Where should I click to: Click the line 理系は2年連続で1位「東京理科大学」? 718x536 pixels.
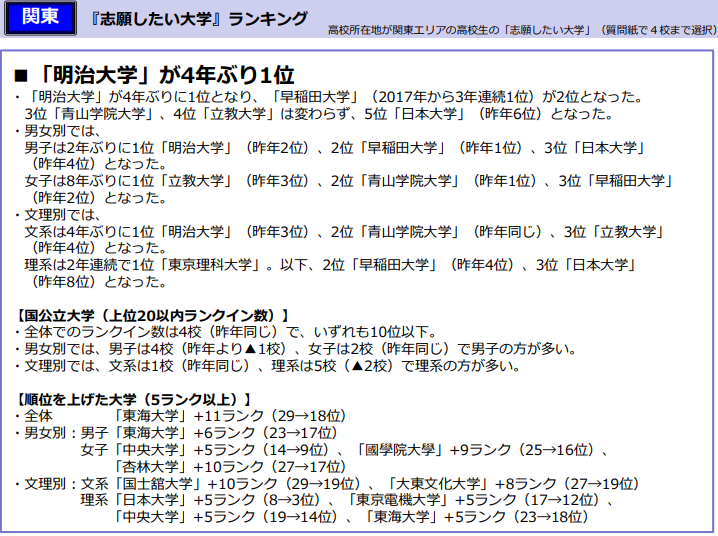pos(331,265)
